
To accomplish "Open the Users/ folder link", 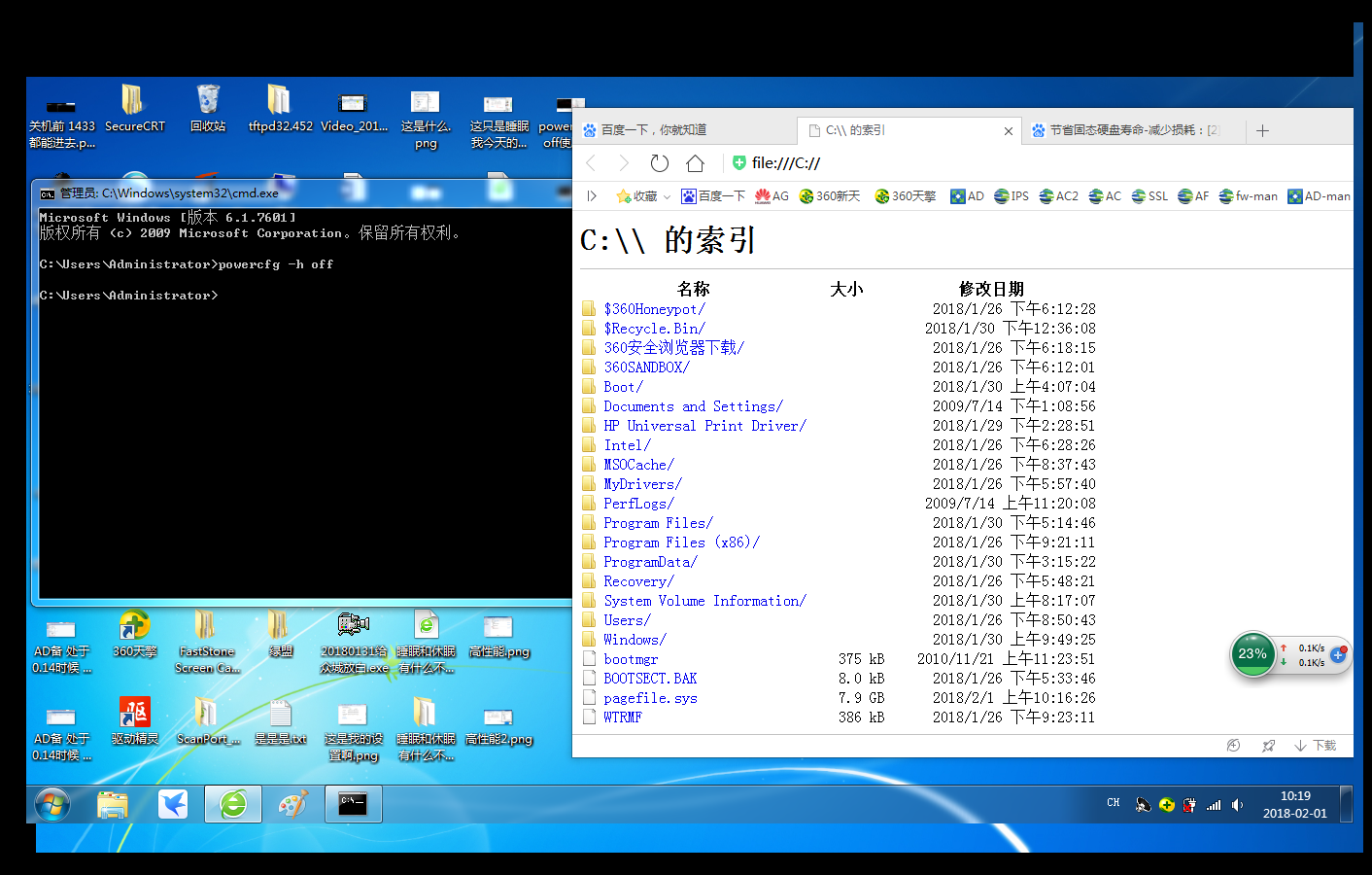I will 627,620.
